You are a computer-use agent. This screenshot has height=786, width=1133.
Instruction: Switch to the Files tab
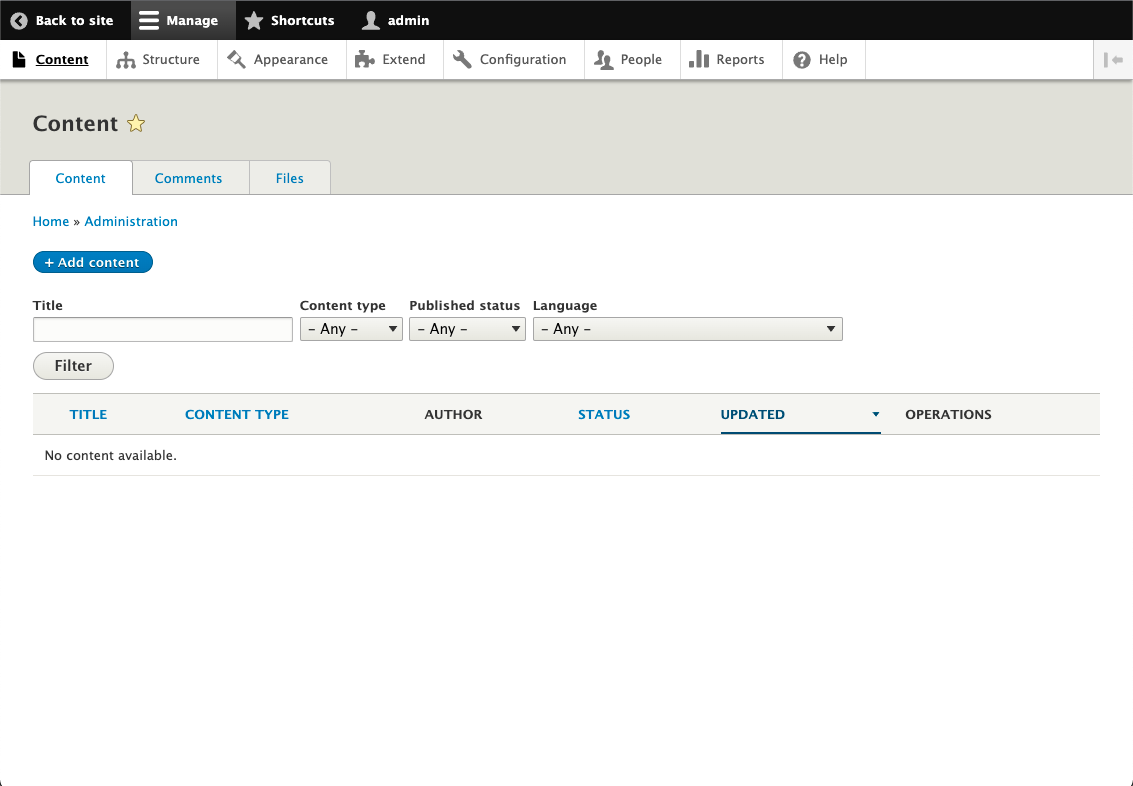click(x=290, y=178)
